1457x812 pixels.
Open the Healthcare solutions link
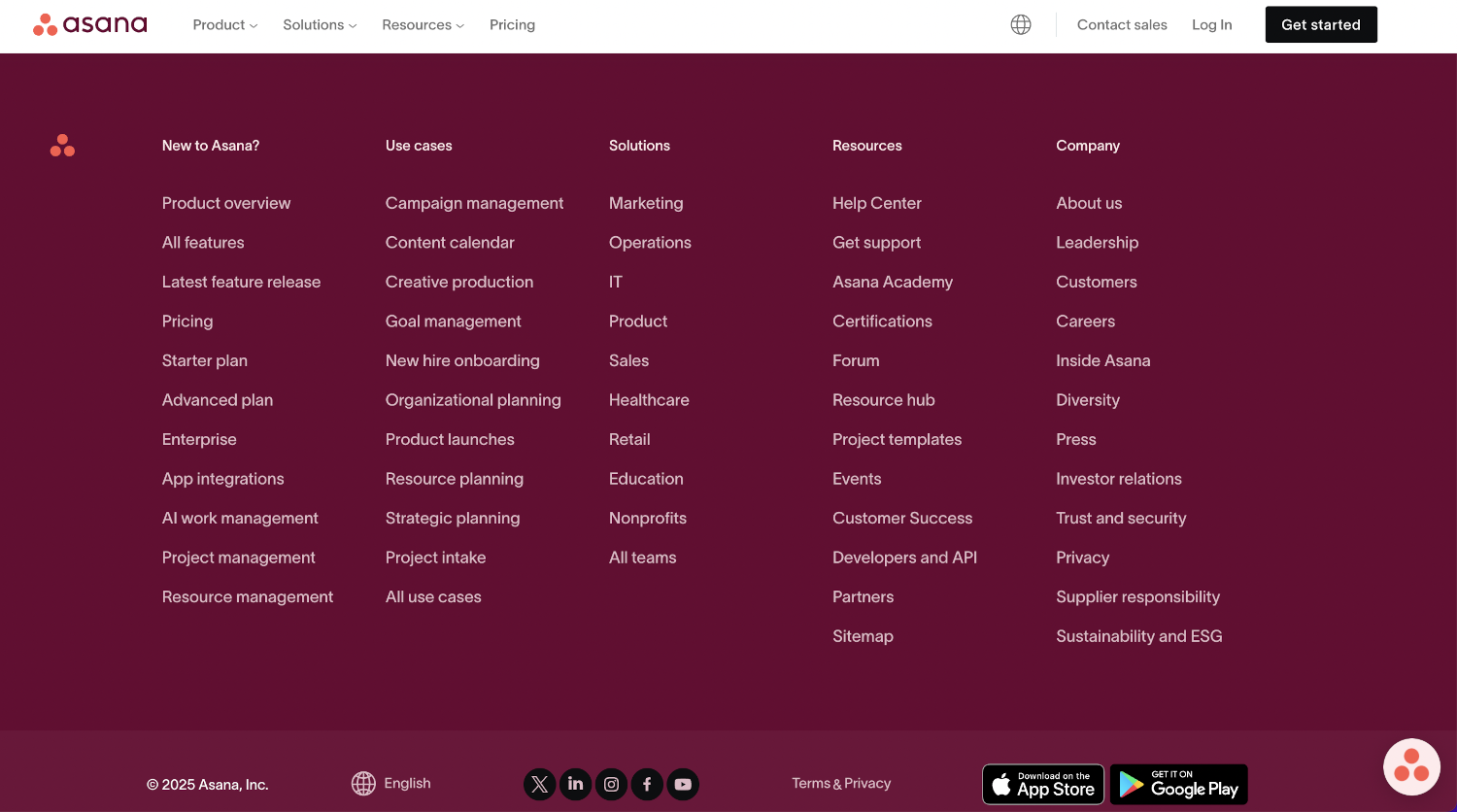pos(649,400)
